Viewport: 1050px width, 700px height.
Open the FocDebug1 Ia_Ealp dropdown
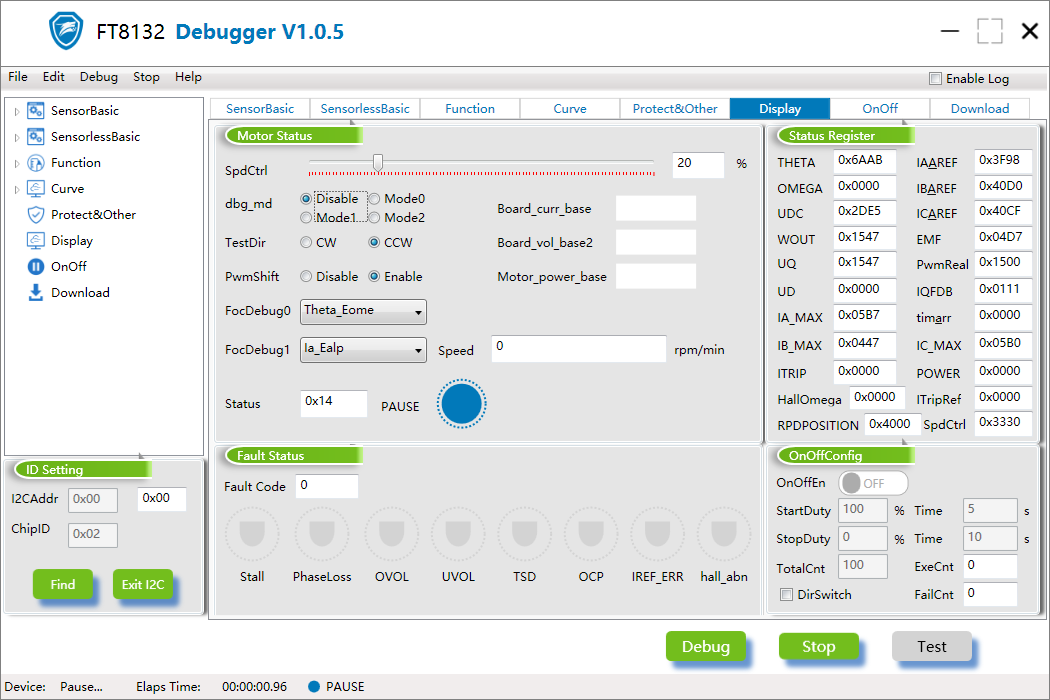pyautogui.click(x=363, y=350)
